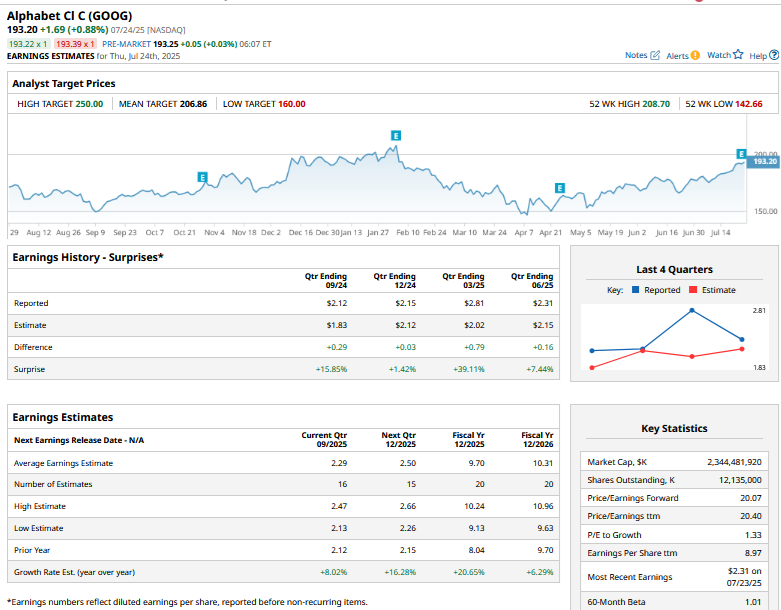The width and height of the screenshot is (781, 610).
Task: Click the Key Statistics heading
Action: [674, 429]
